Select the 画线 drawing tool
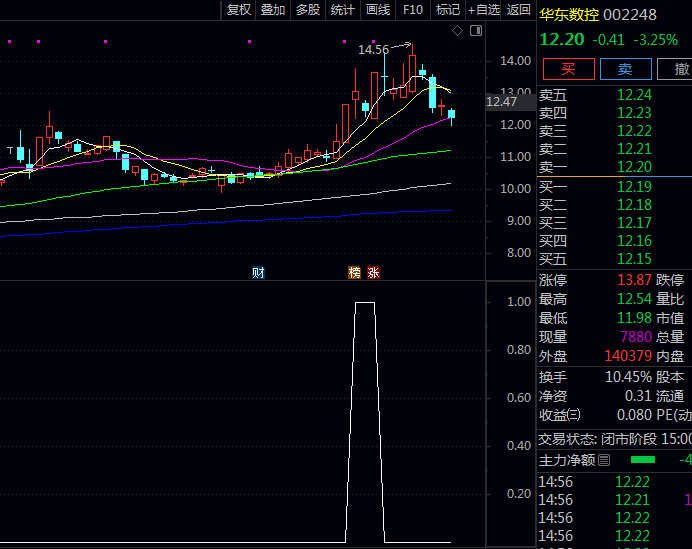 (x=378, y=10)
